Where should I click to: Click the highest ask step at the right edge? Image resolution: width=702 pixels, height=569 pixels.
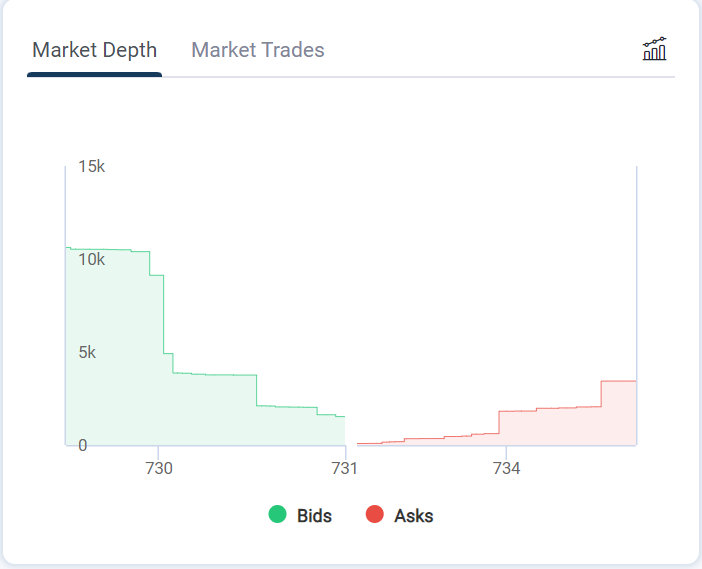tap(619, 412)
